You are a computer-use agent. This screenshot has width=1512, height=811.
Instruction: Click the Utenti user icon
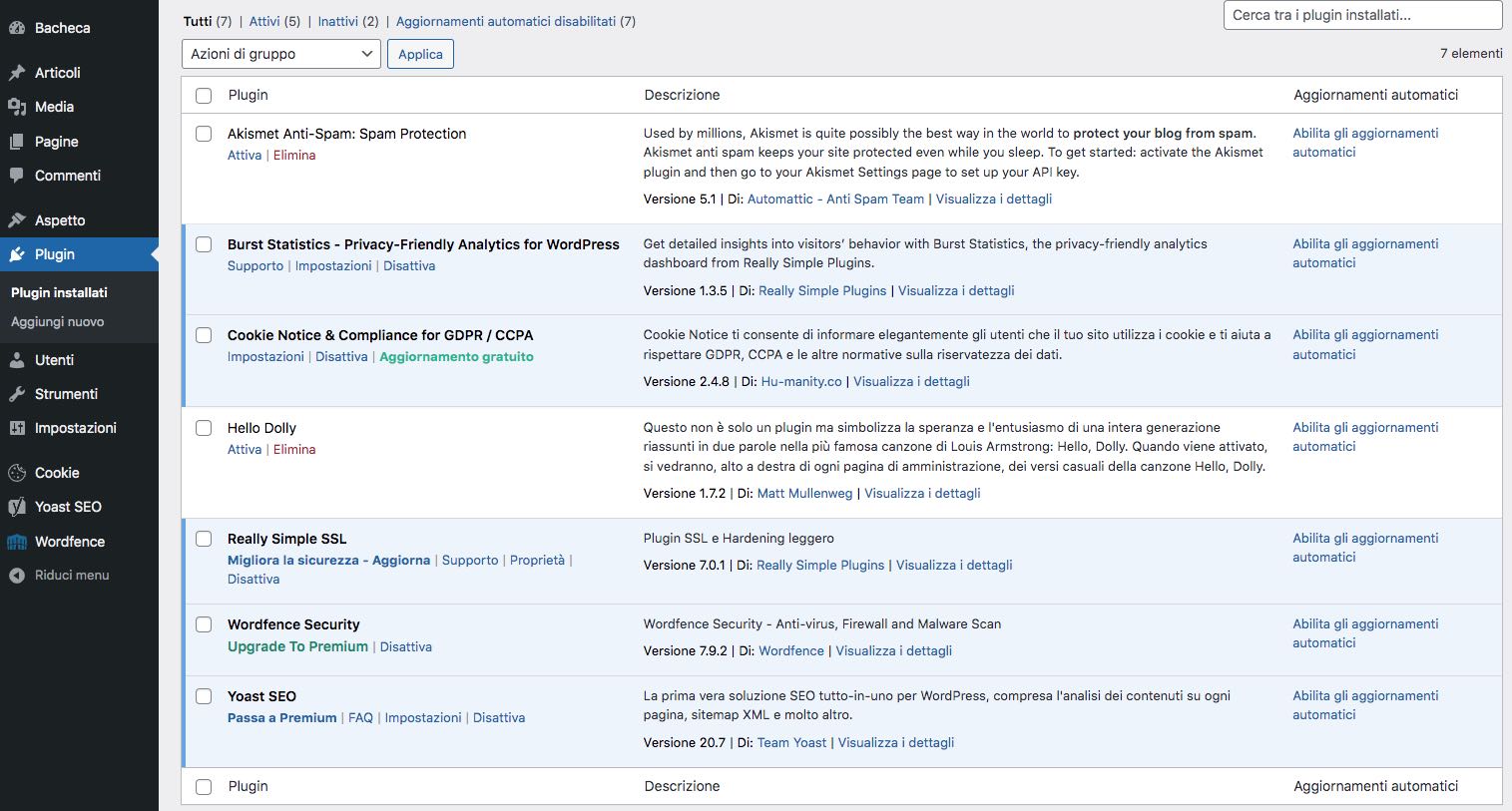click(17, 360)
